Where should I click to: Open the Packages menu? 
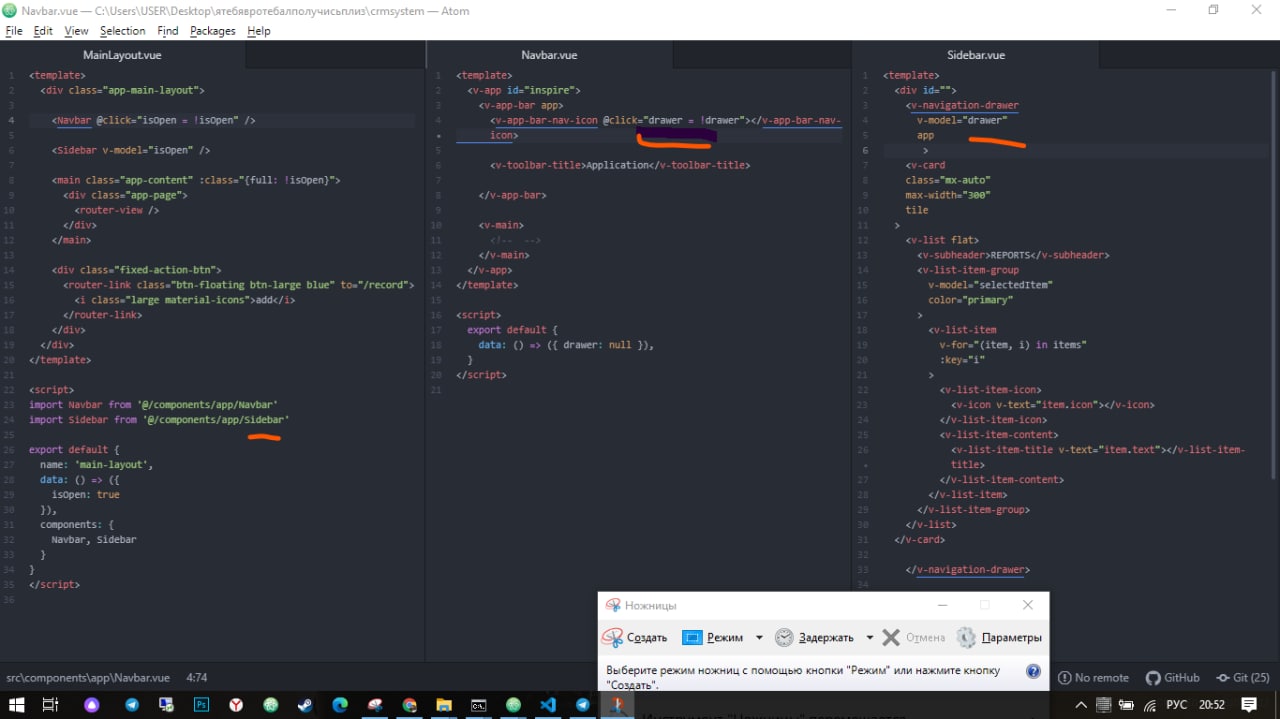click(213, 31)
